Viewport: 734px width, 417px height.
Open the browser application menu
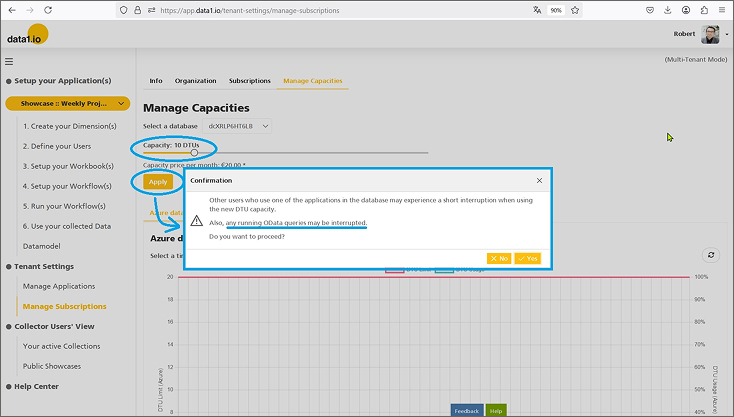(722, 10)
